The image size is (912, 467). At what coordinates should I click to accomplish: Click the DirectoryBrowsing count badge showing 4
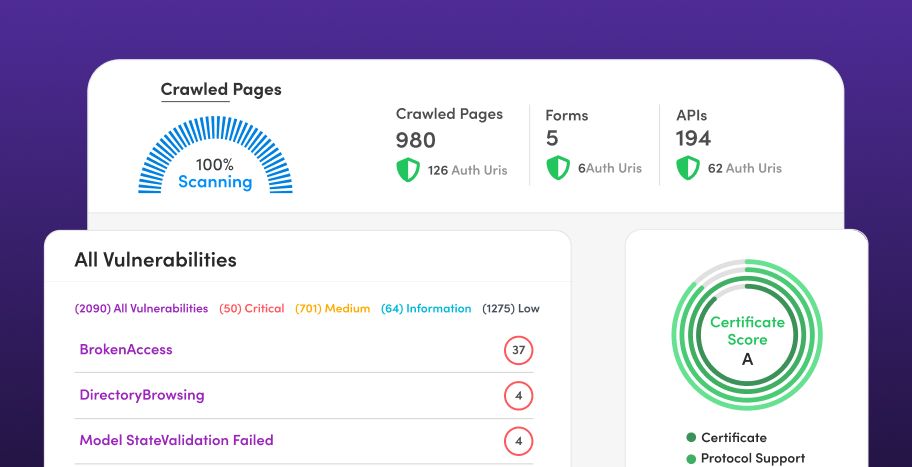[x=518, y=395]
